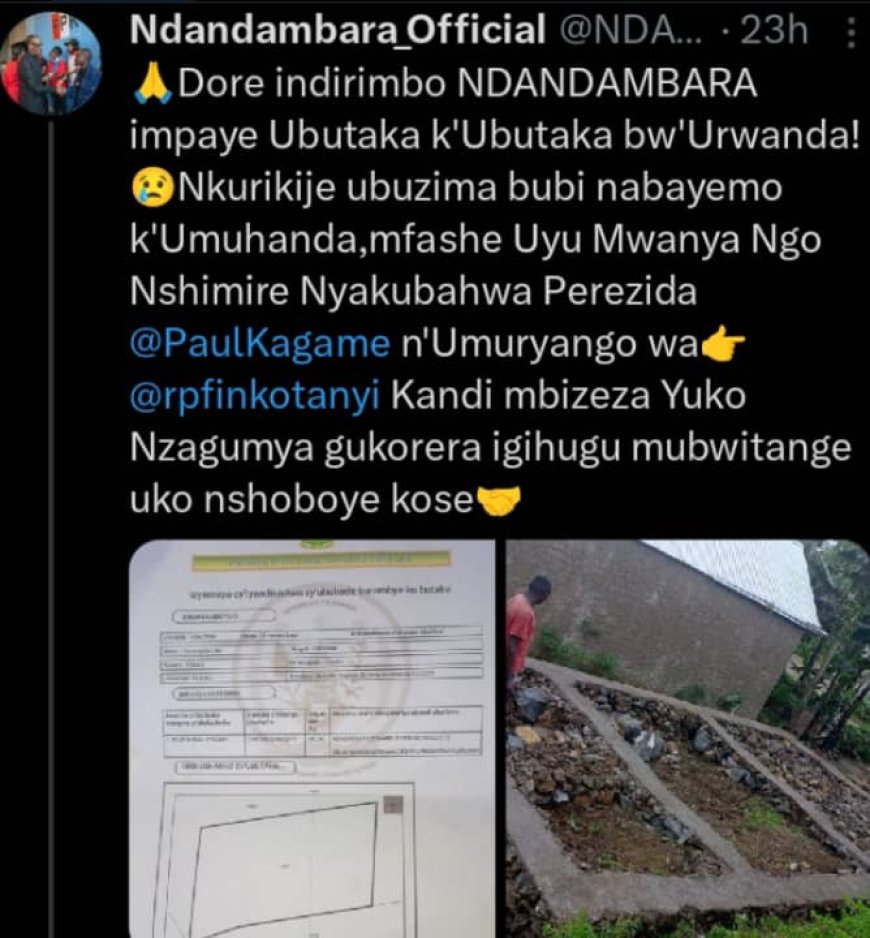Click the Ndandambara_Official display name

pos(337,30)
